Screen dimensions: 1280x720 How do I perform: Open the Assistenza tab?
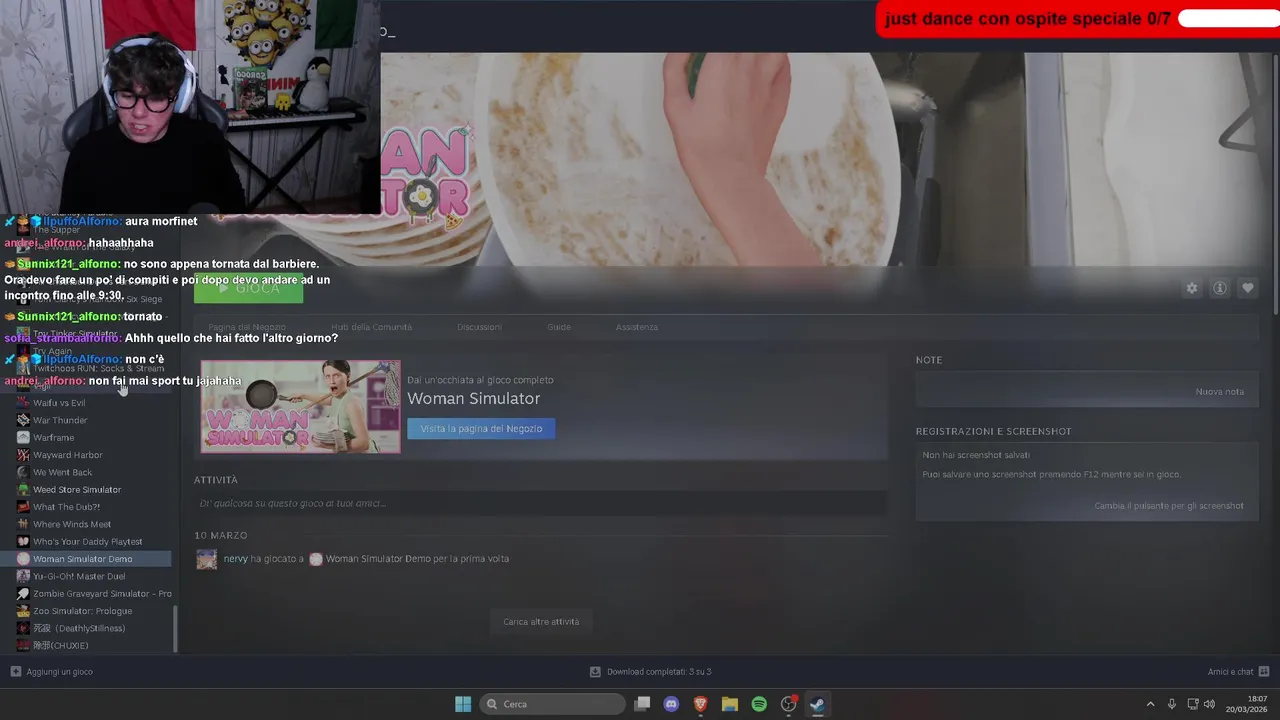pyautogui.click(x=637, y=327)
